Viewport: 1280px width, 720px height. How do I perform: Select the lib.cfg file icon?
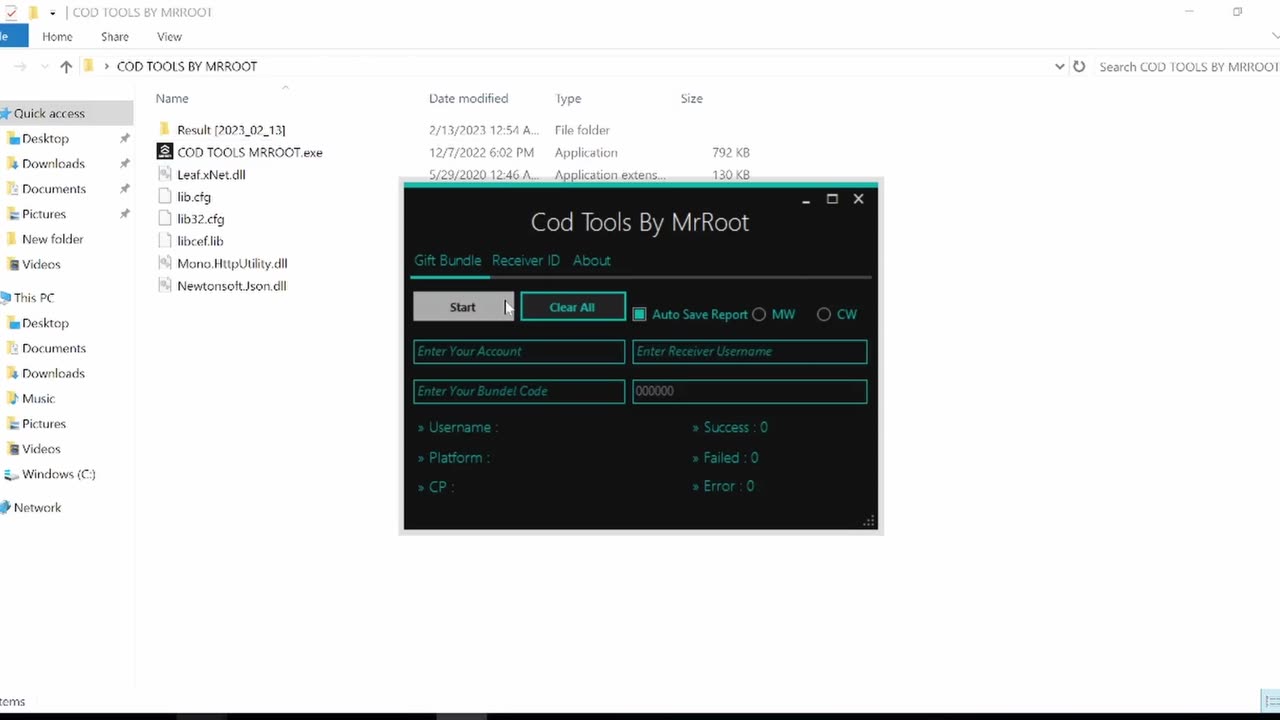[x=165, y=197]
